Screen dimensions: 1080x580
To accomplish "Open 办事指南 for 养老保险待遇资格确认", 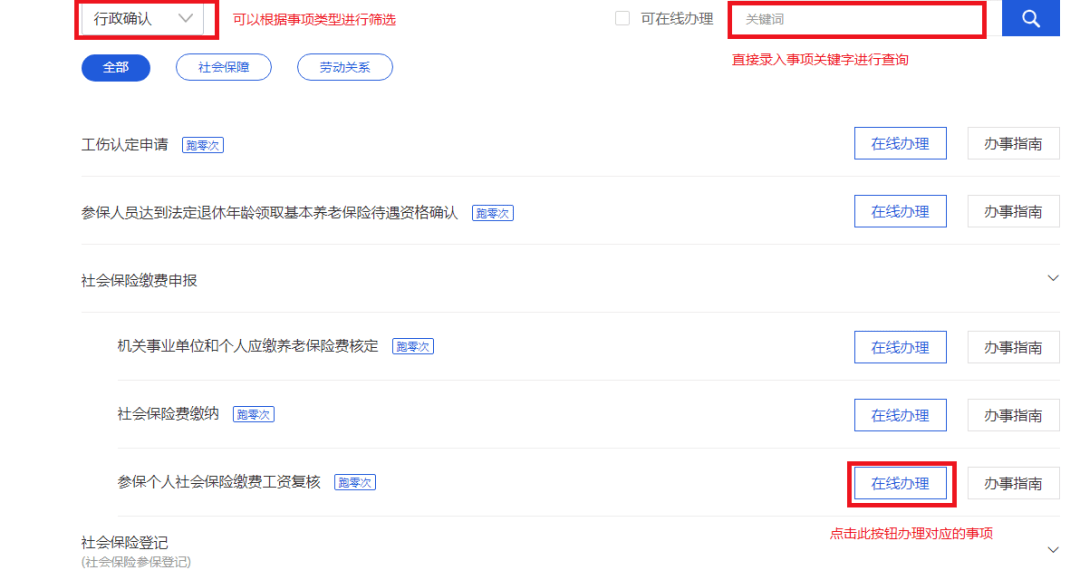I will point(1013,211).
